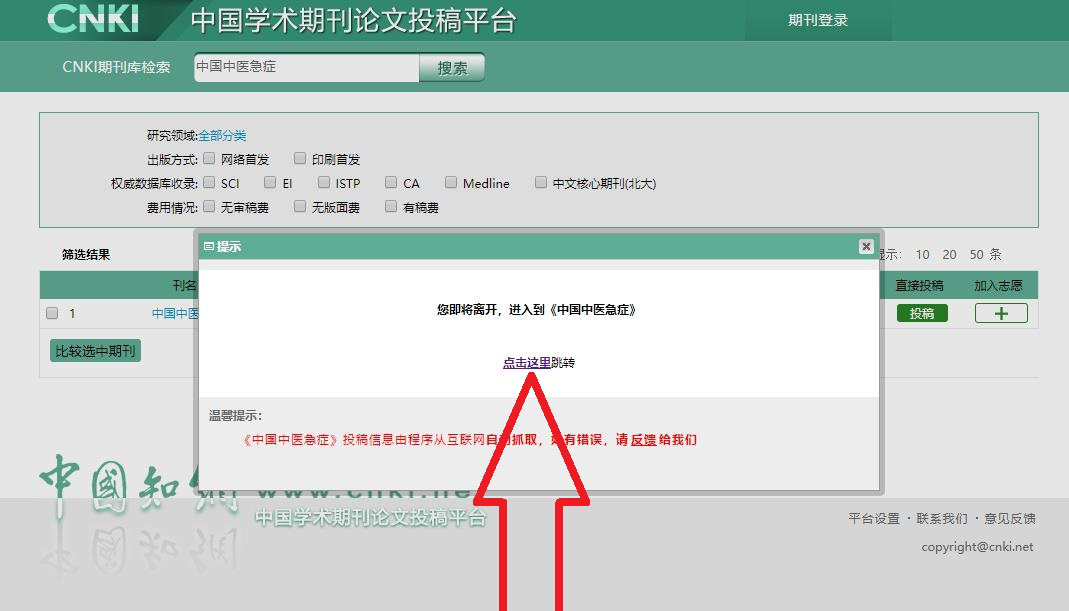Open 期刊登录 journal login
This screenshot has height=611, width=1069.
(818, 20)
